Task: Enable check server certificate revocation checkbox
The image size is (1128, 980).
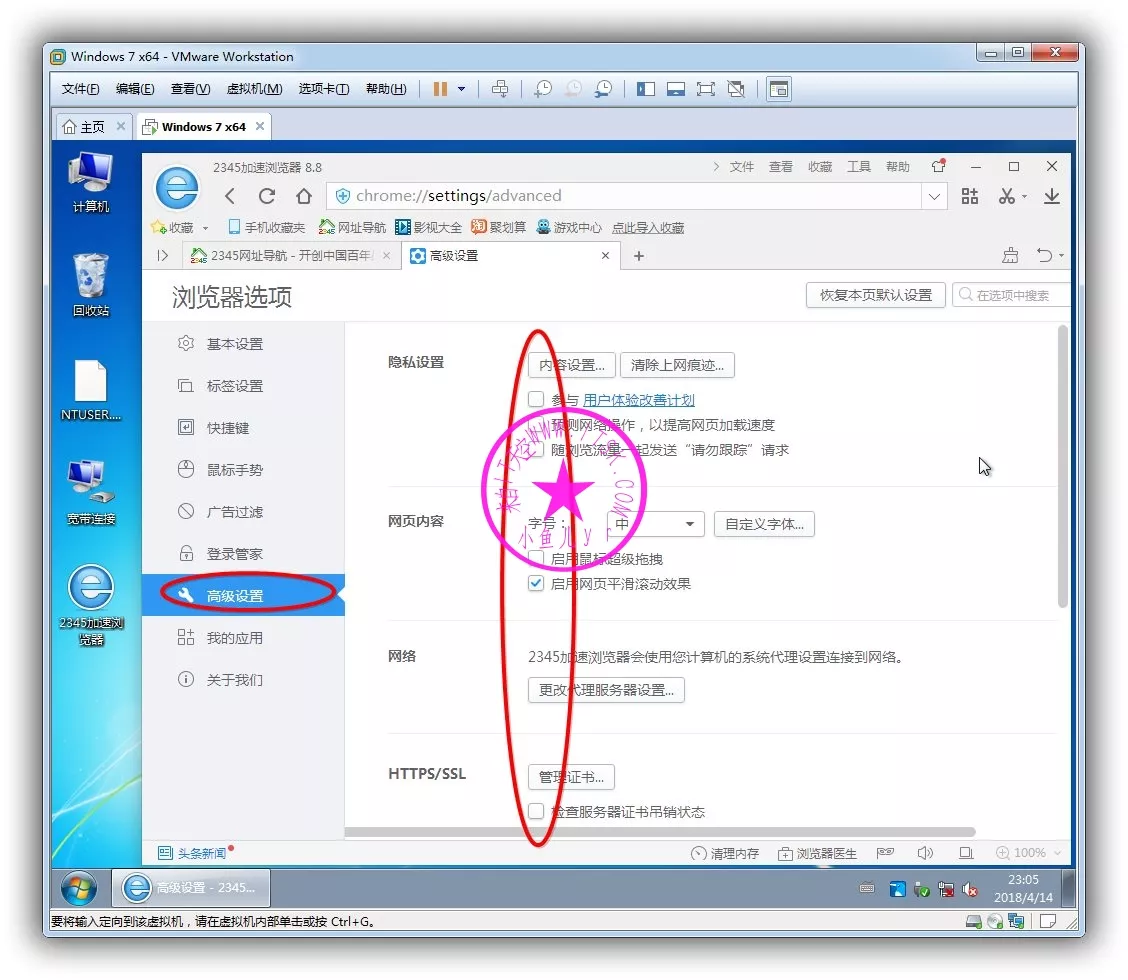Action: 536,811
